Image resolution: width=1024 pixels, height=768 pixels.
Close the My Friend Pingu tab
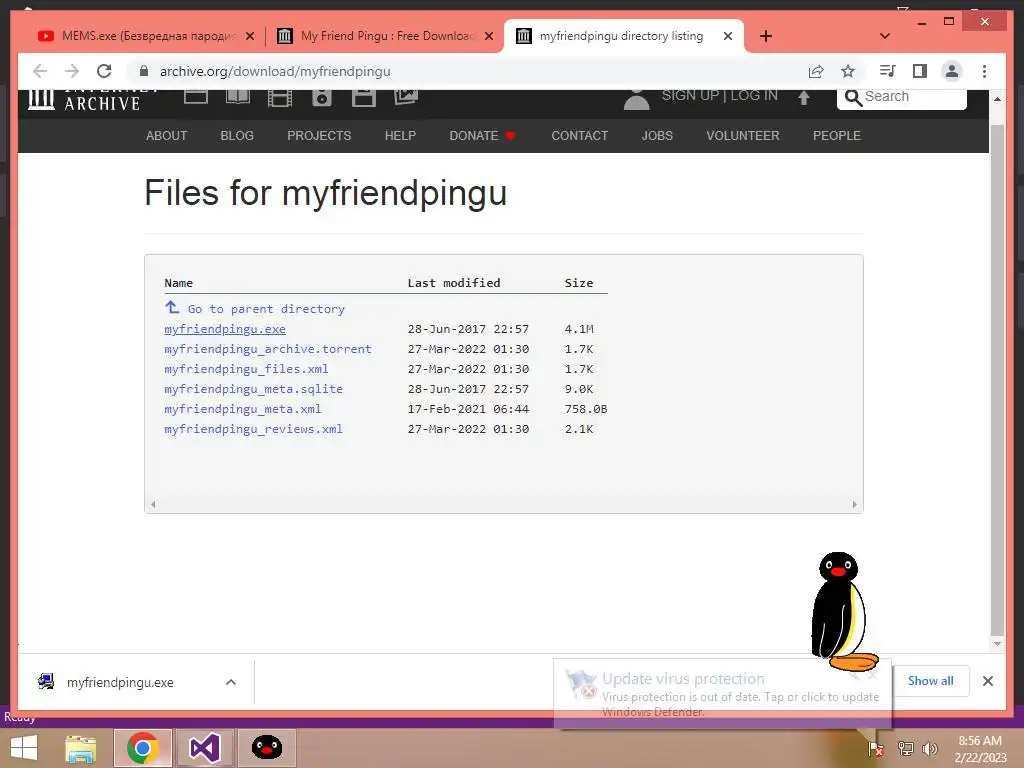(488, 36)
